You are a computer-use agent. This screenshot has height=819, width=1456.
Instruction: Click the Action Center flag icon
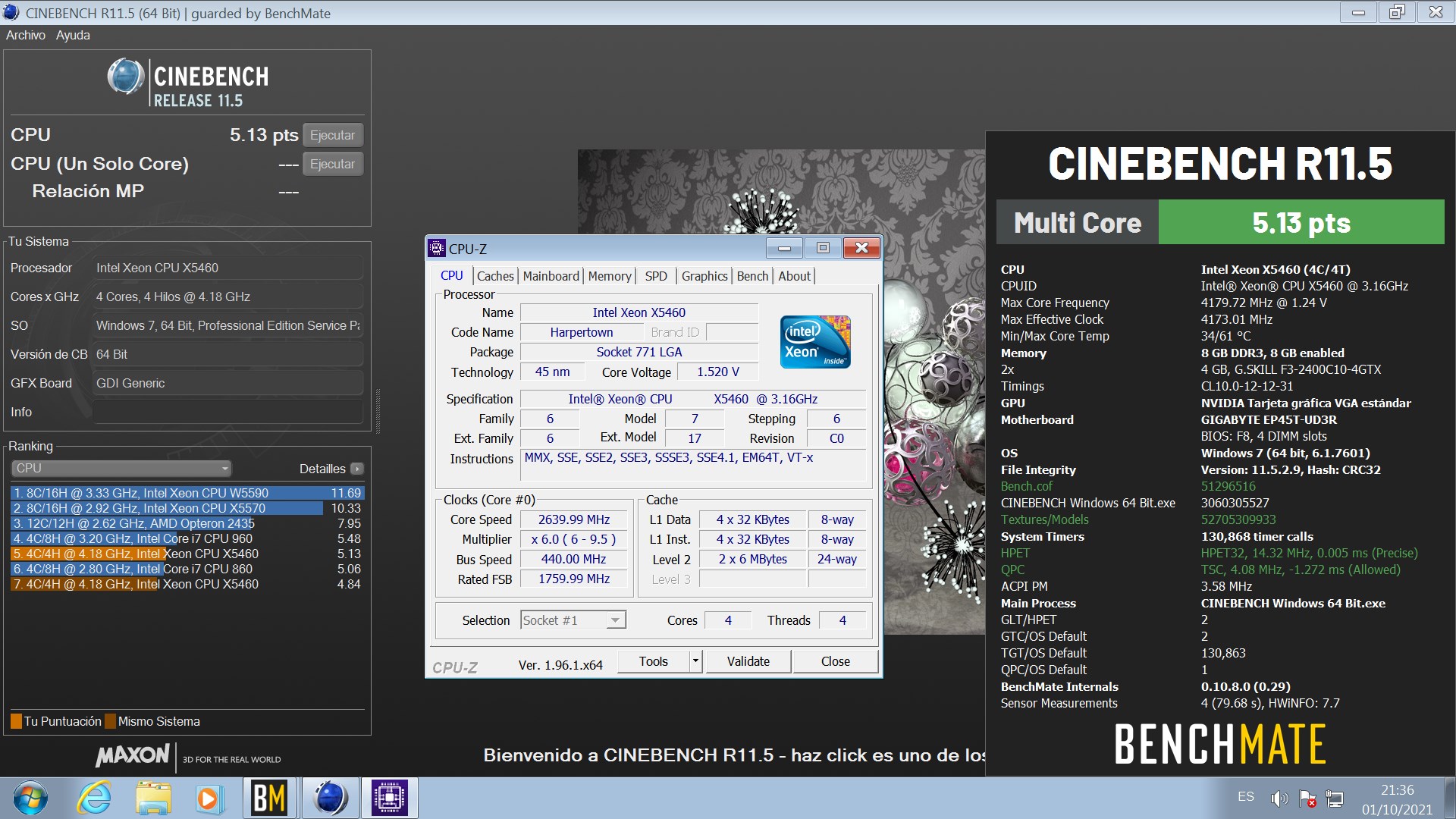pyautogui.click(x=1307, y=799)
